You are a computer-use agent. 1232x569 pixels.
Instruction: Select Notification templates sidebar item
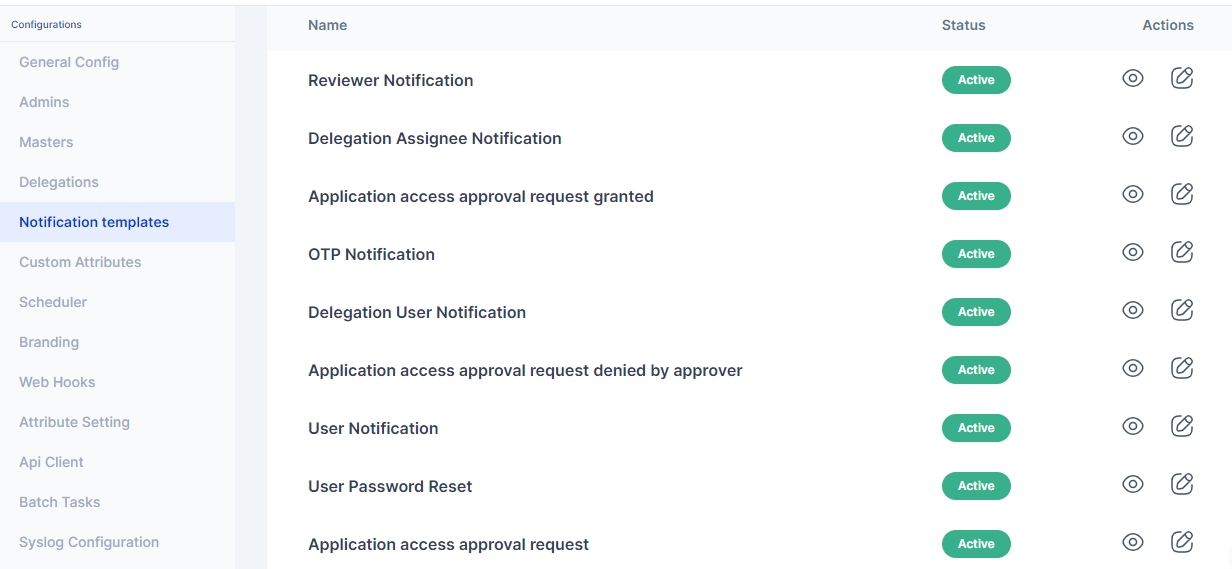(x=94, y=222)
